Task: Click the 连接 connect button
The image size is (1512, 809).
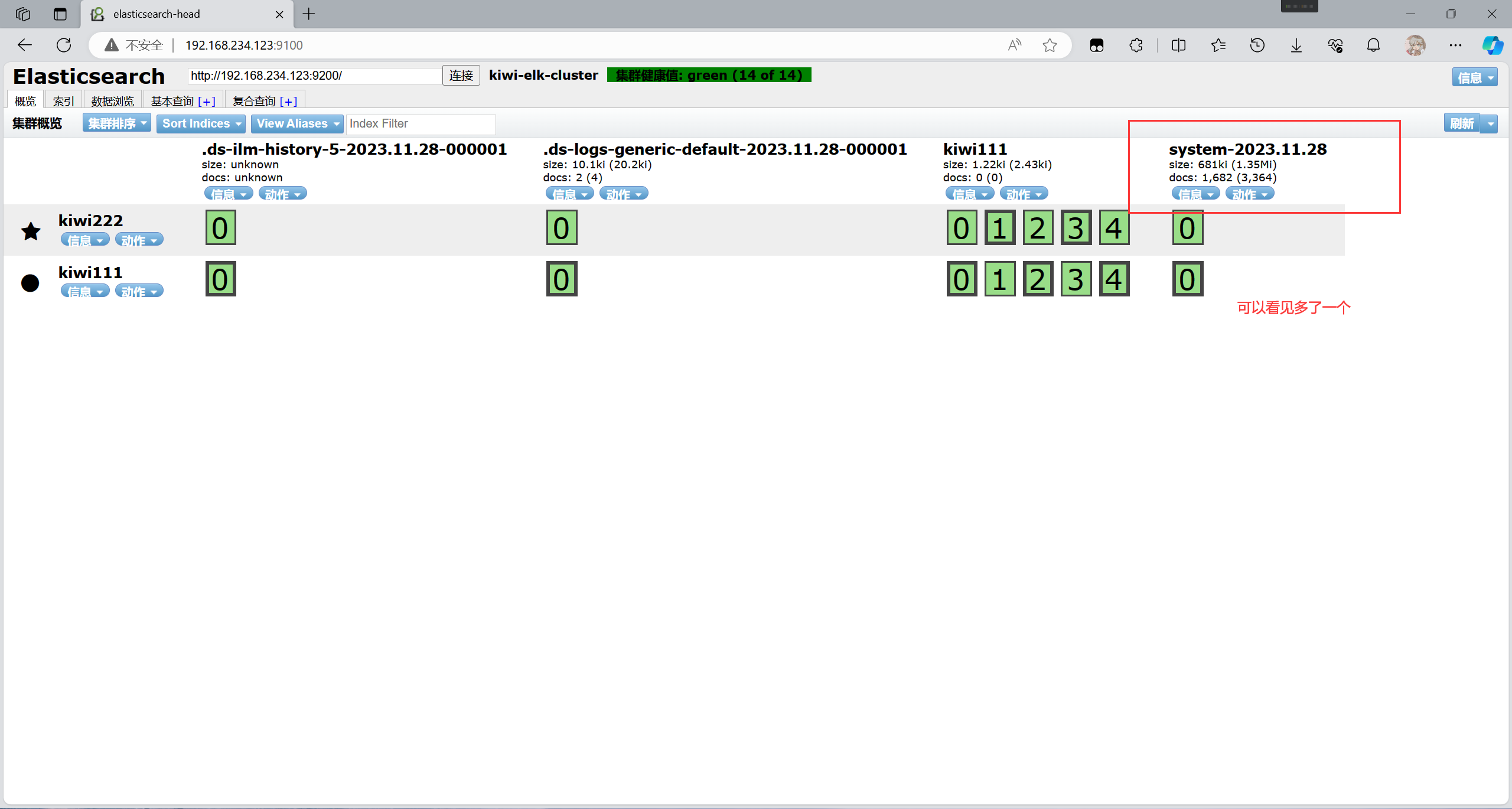Action: pos(461,76)
